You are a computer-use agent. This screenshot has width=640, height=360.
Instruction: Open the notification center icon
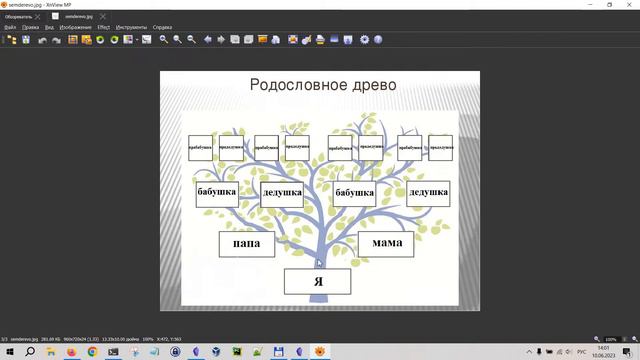[627, 352]
